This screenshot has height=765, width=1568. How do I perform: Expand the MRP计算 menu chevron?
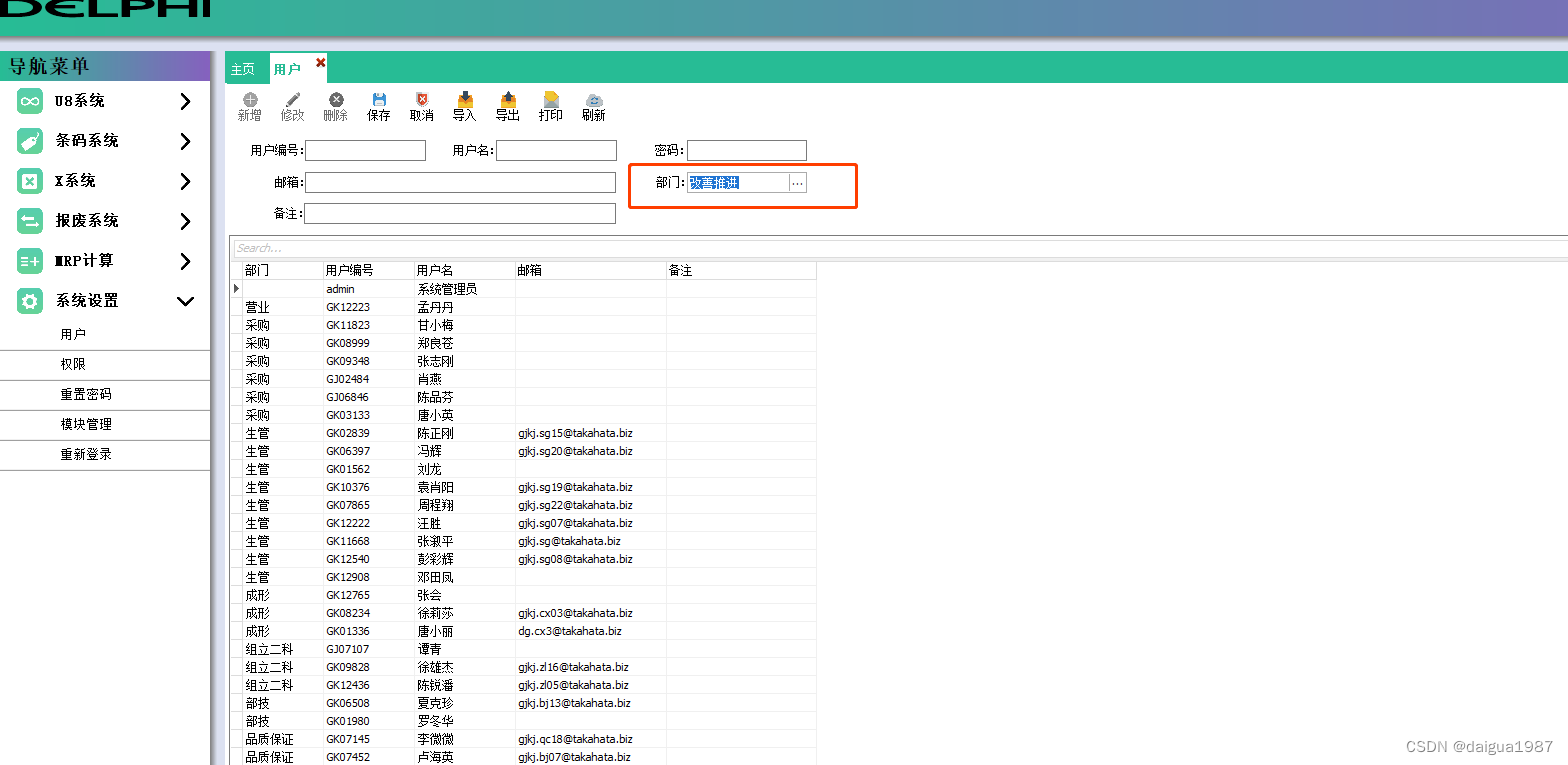(185, 261)
